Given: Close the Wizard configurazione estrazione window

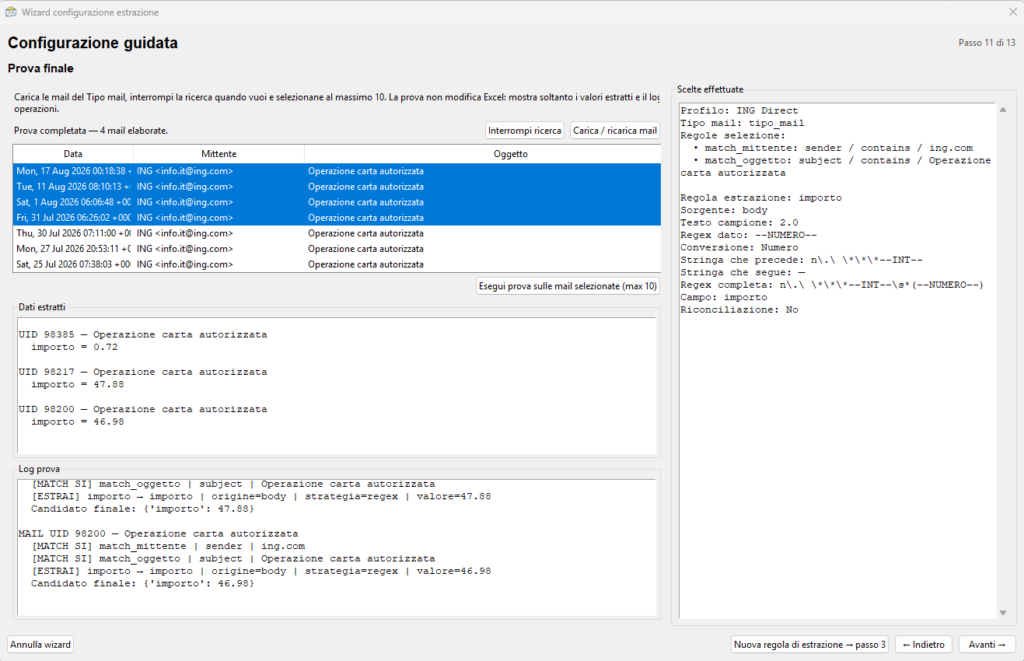Looking at the screenshot, I should tap(1012, 12).
